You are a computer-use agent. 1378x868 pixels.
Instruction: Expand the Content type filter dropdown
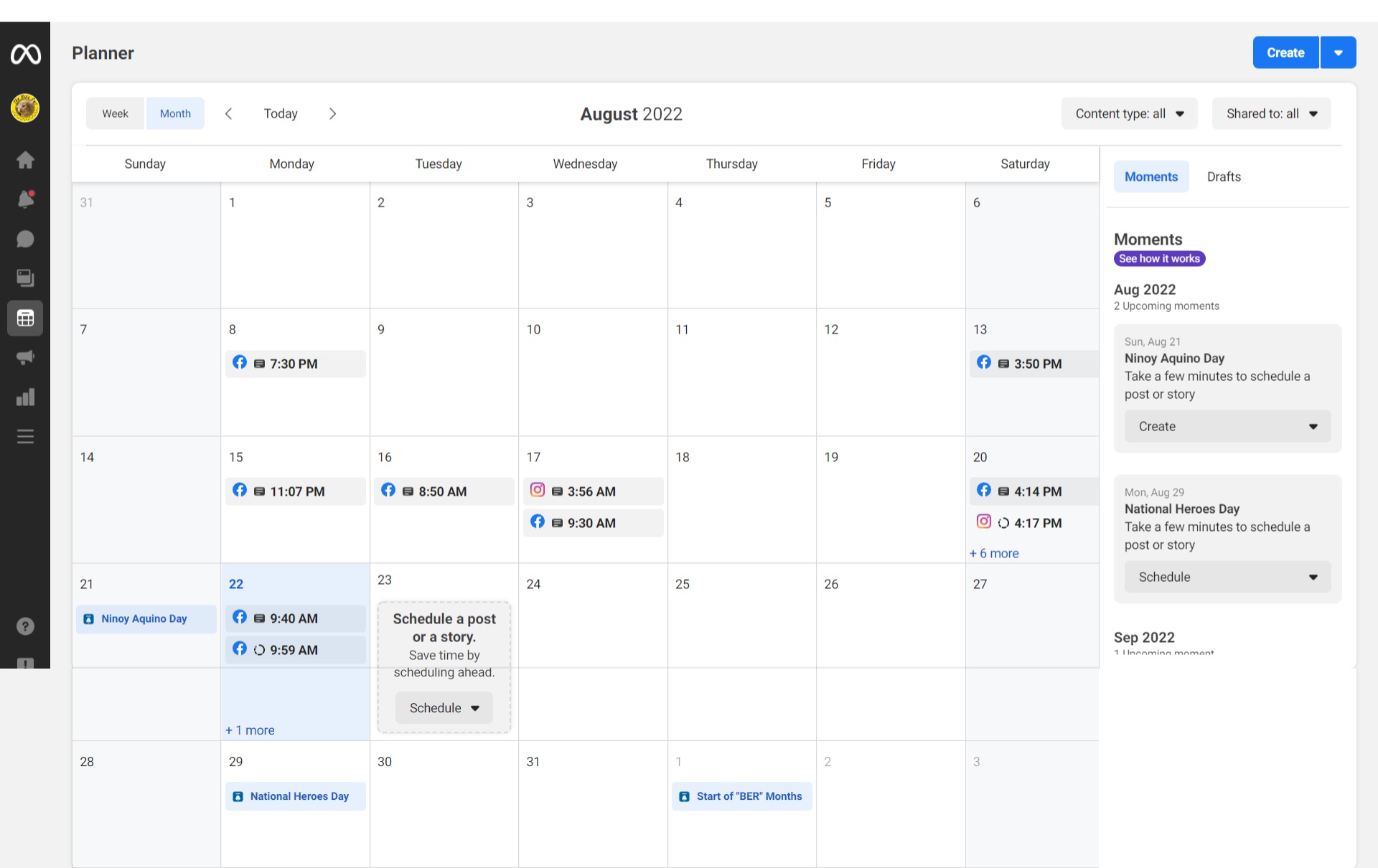pyautogui.click(x=1129, y=113)
